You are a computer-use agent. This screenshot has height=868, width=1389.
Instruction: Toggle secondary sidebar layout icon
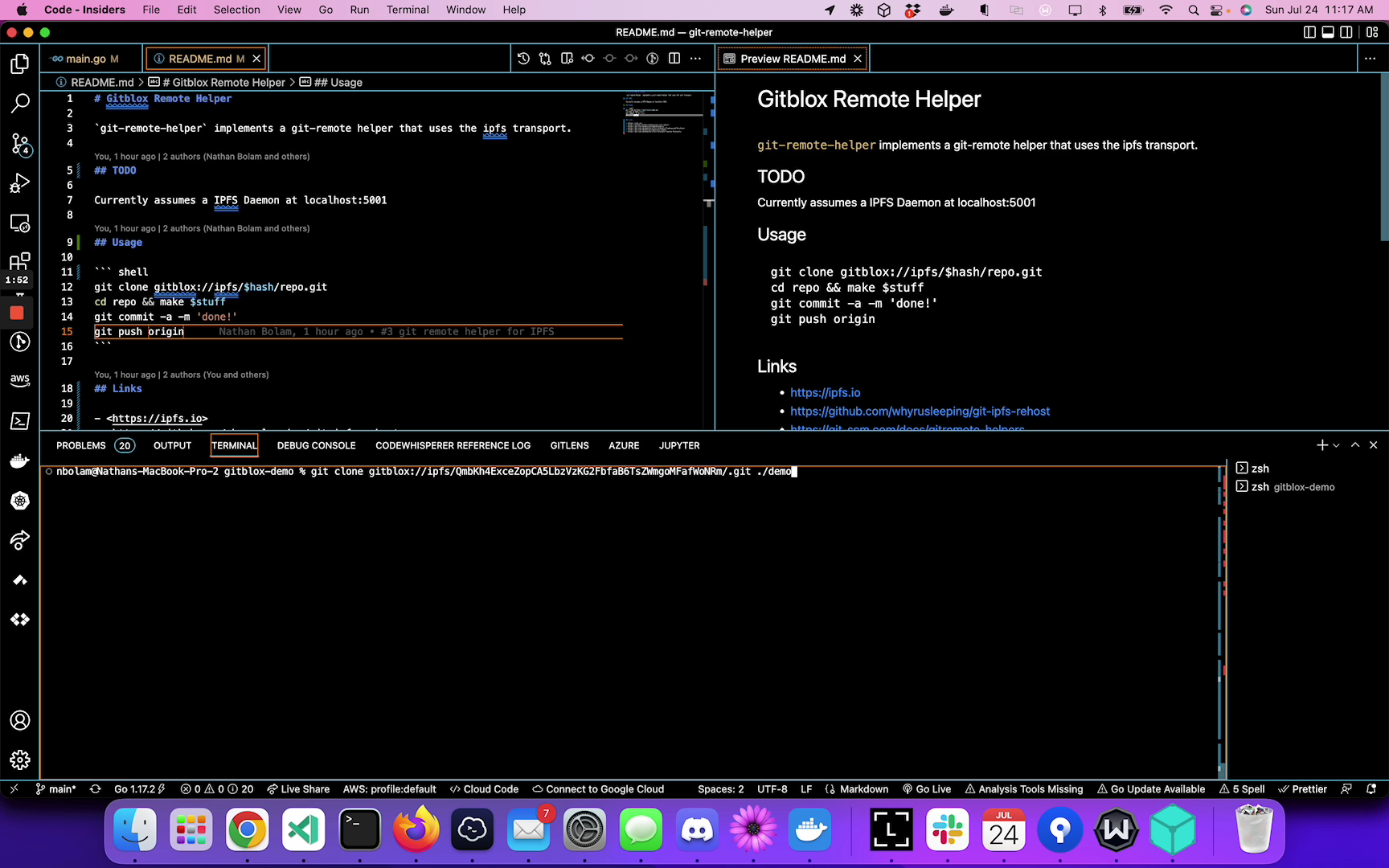(1346, 32)
